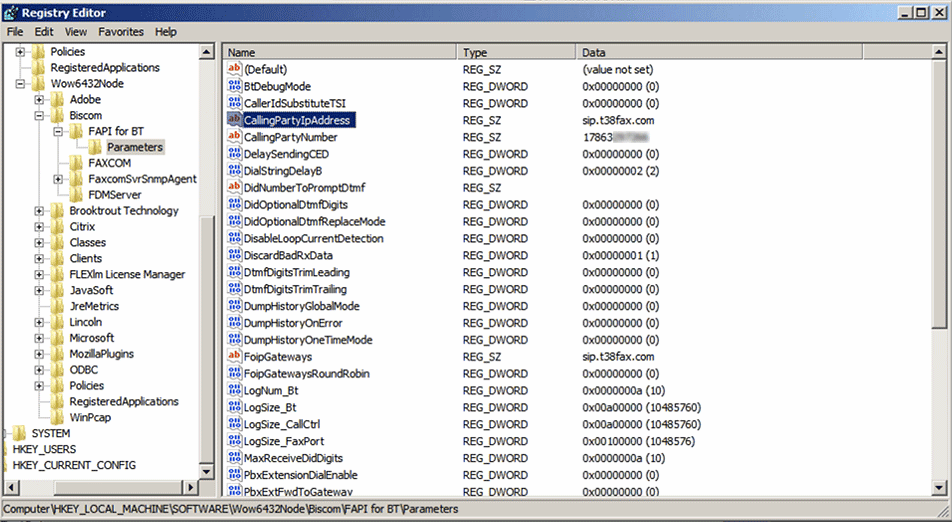Click the RegisteredApplications folder icon under WinPcap's sibling list

[x=57, y=401]
